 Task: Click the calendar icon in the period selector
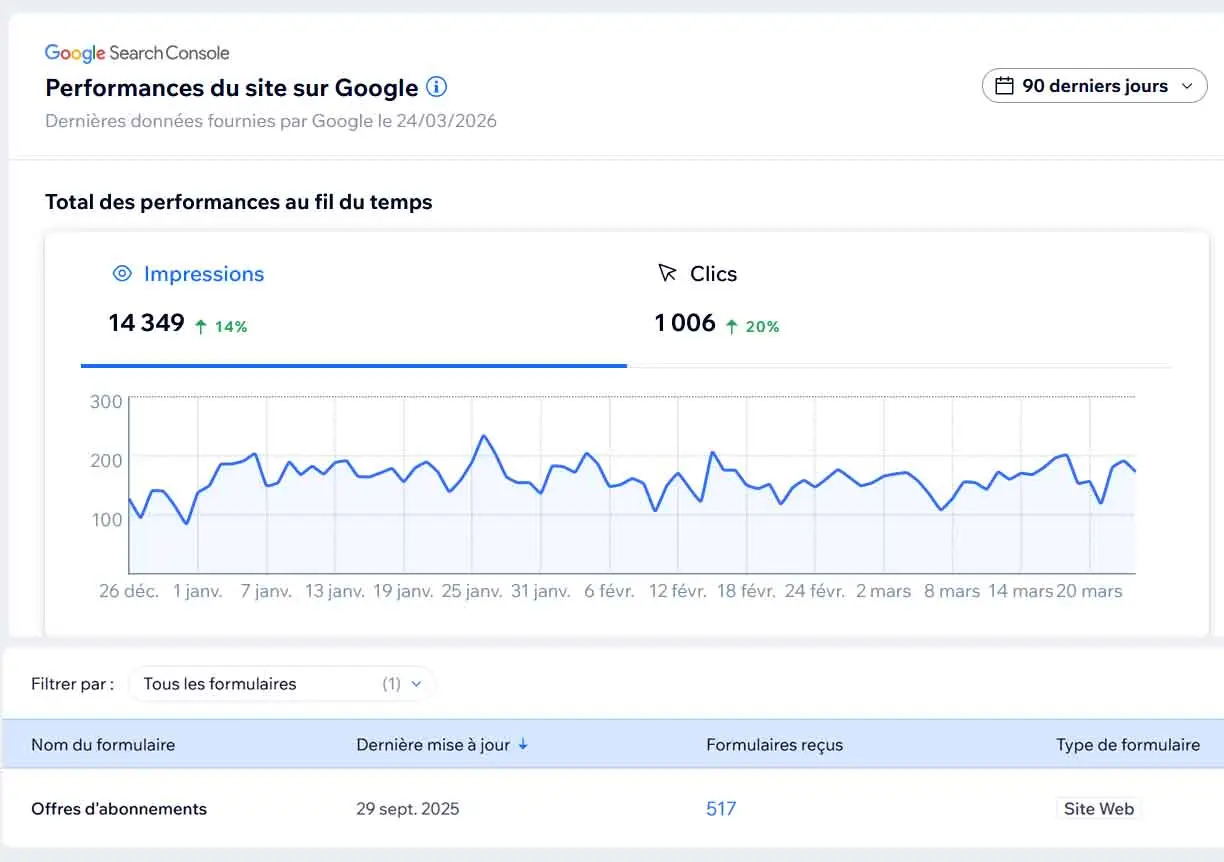(x=1006, y=86)
